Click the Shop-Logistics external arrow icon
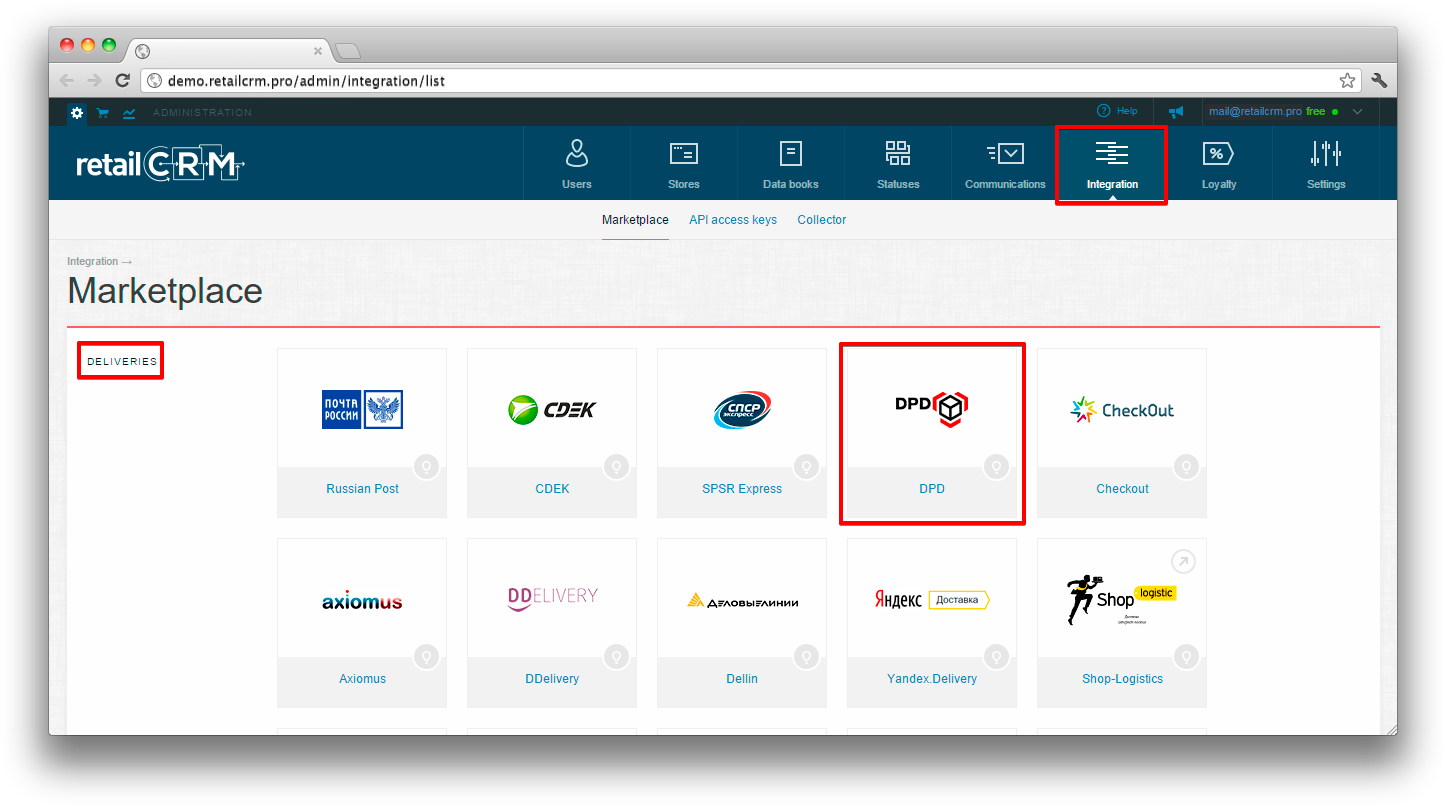This screenshot has height=806, width=1446. click(x=1184, y=562)
